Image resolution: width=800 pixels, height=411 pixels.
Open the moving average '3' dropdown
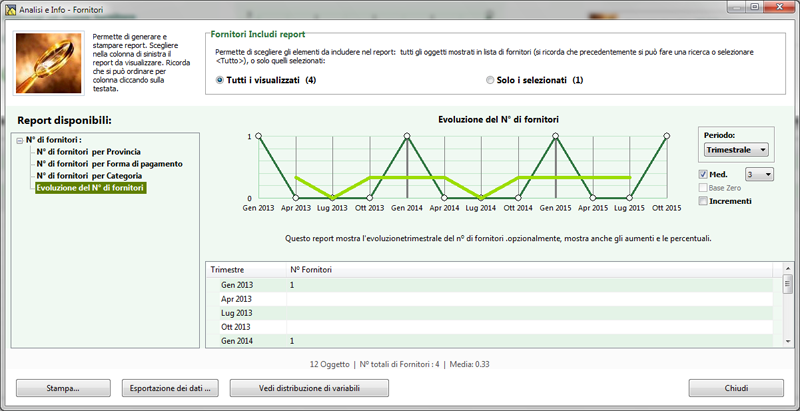(759, 174)
